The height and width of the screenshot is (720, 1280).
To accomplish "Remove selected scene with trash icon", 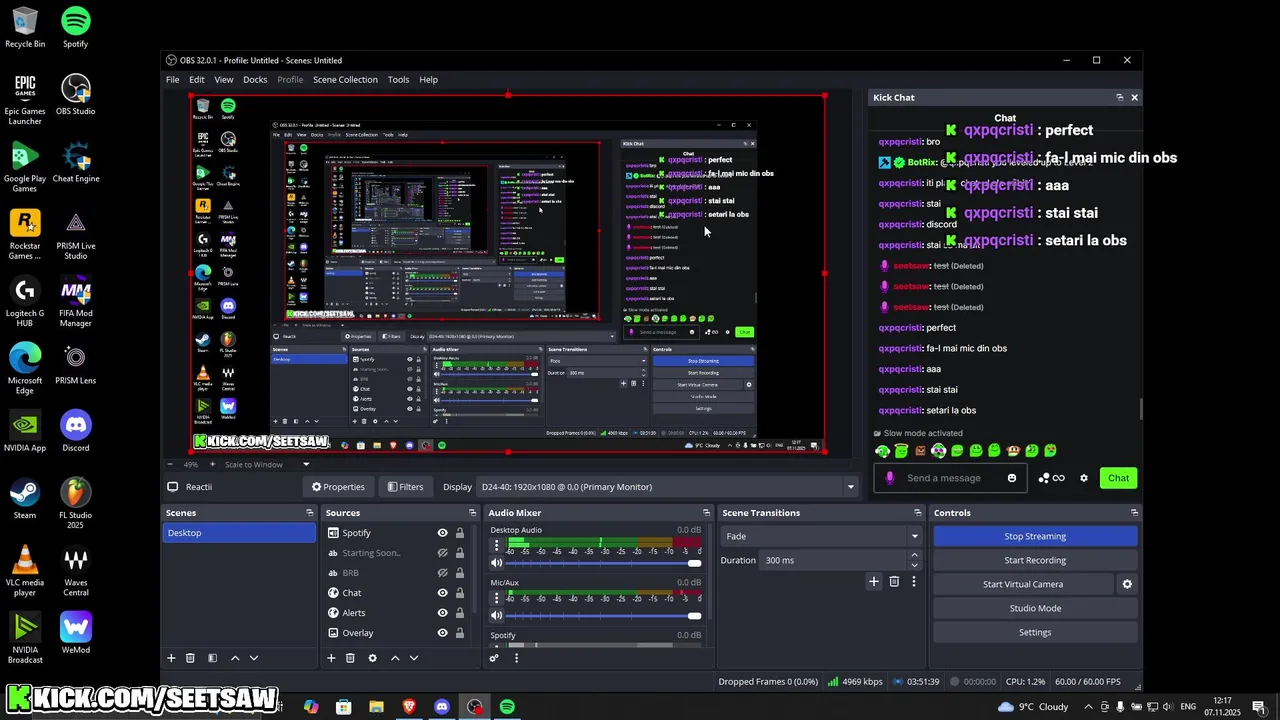I will coord(190,658).
